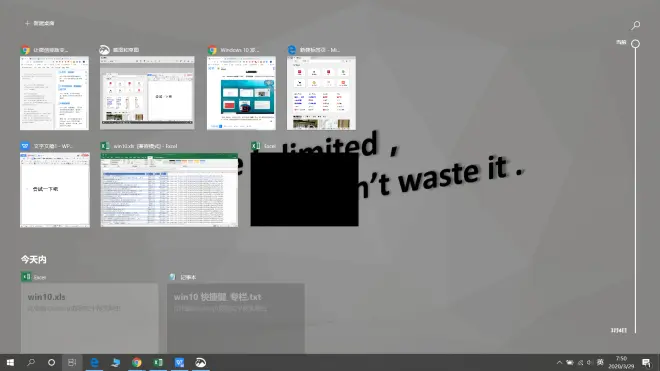This screenshot has width=660, height=371.
Task: Click the blue app icon beside Edge on taskbar
Action: (115, 362)
